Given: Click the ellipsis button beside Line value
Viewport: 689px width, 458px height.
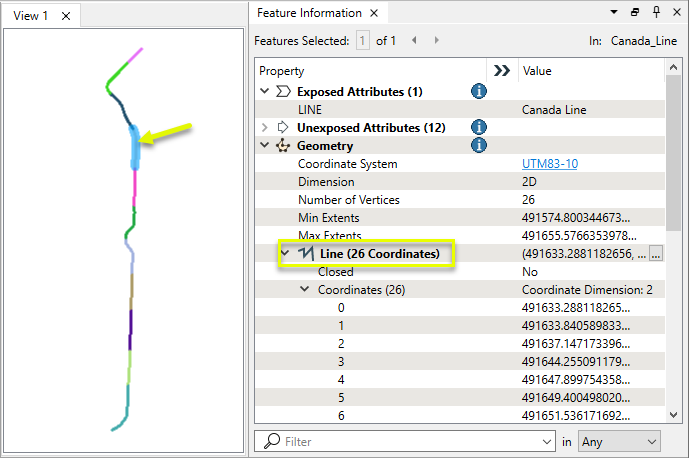Looking at the screenshot, I should pyautogui.click(x=656, y=254).
